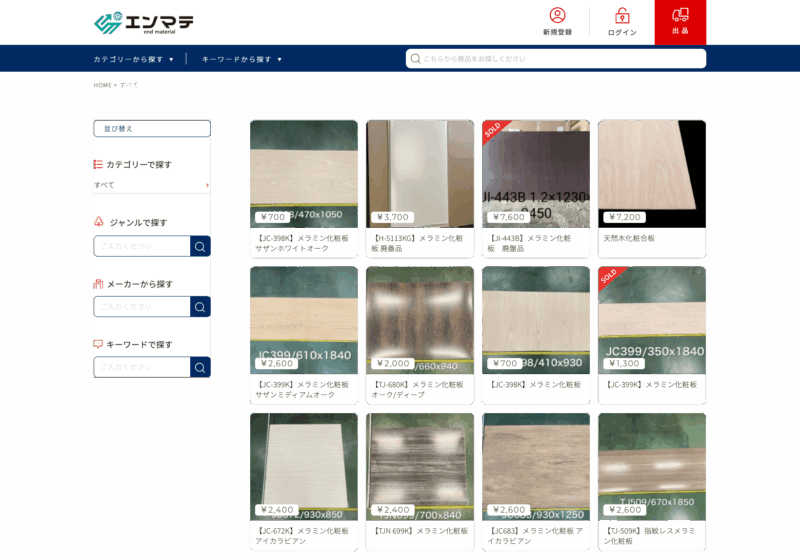Open the ¥700 470x1050 product thumbnail

[304, 174]
